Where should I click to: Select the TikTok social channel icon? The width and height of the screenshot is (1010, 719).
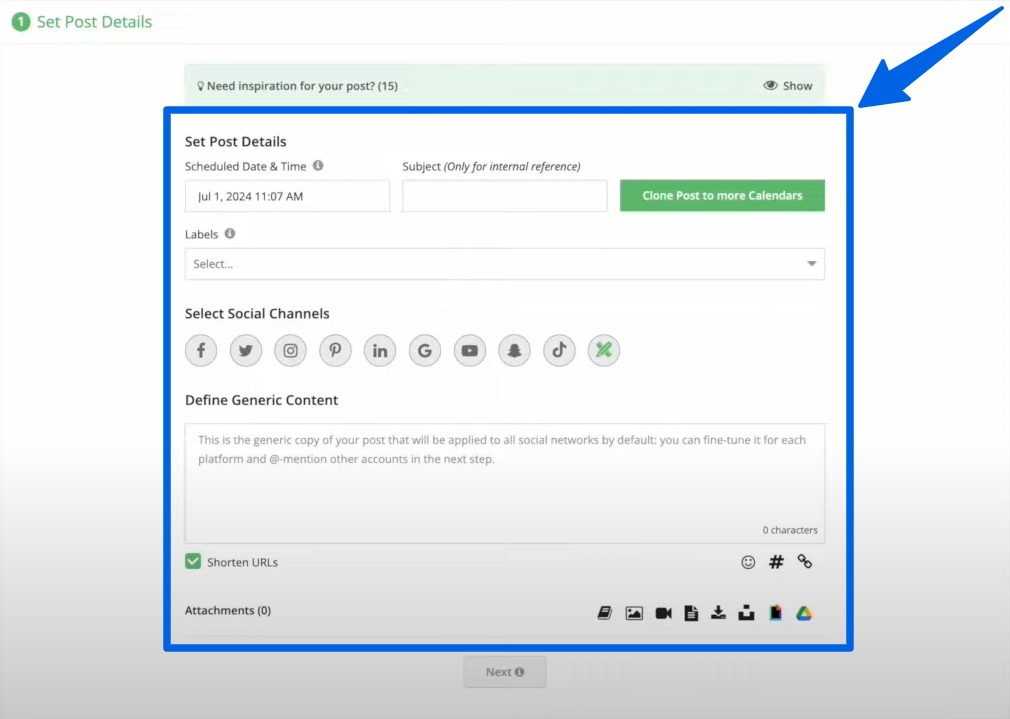[559, 350]
